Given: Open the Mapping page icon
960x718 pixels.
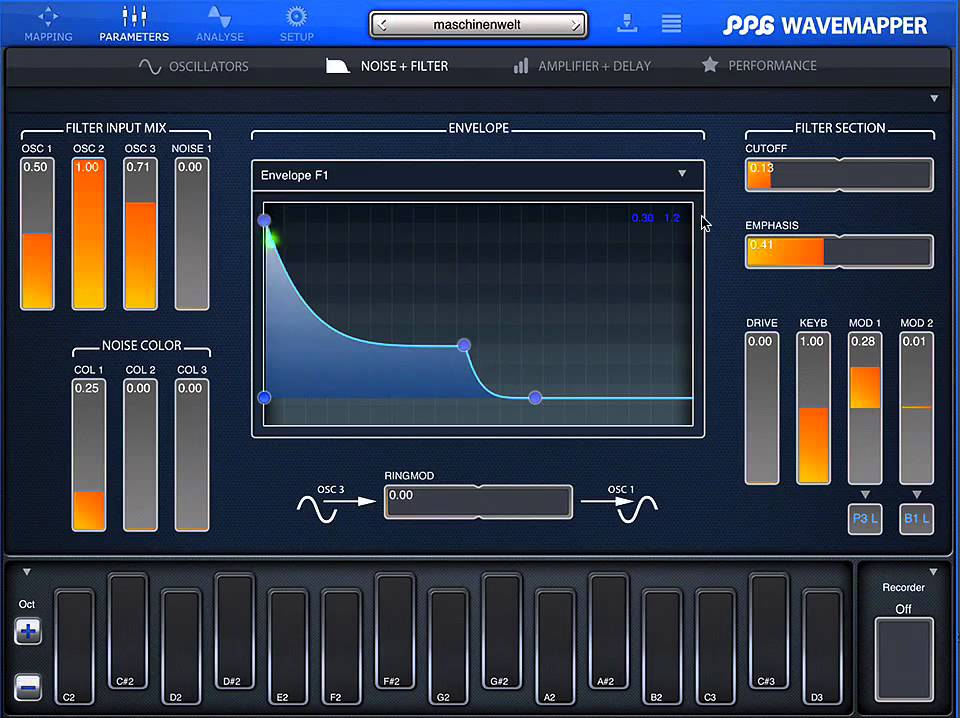Looking at the screenshot, I should pos(48,17).
